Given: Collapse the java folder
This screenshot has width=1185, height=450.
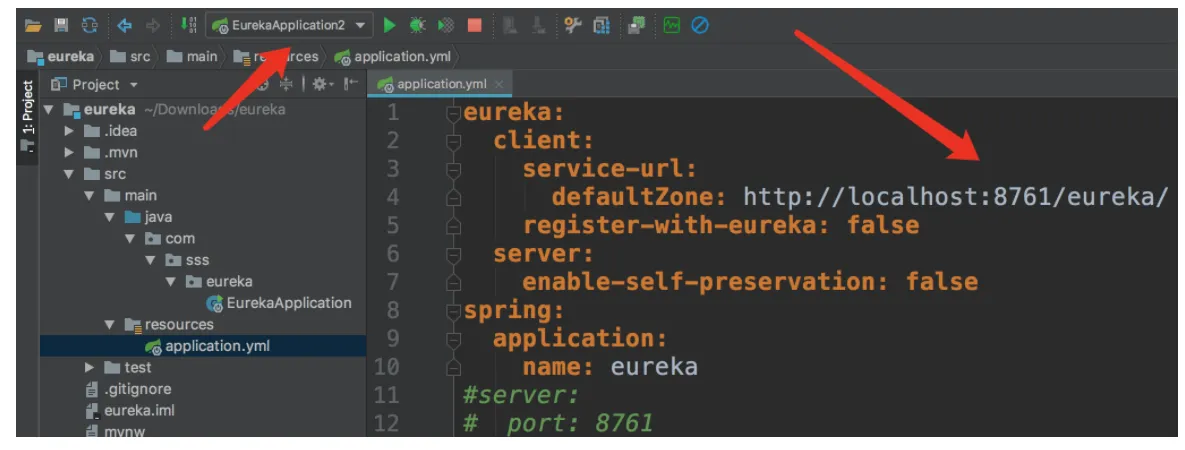Looking at the screenshot, I should tap(110, 217).
